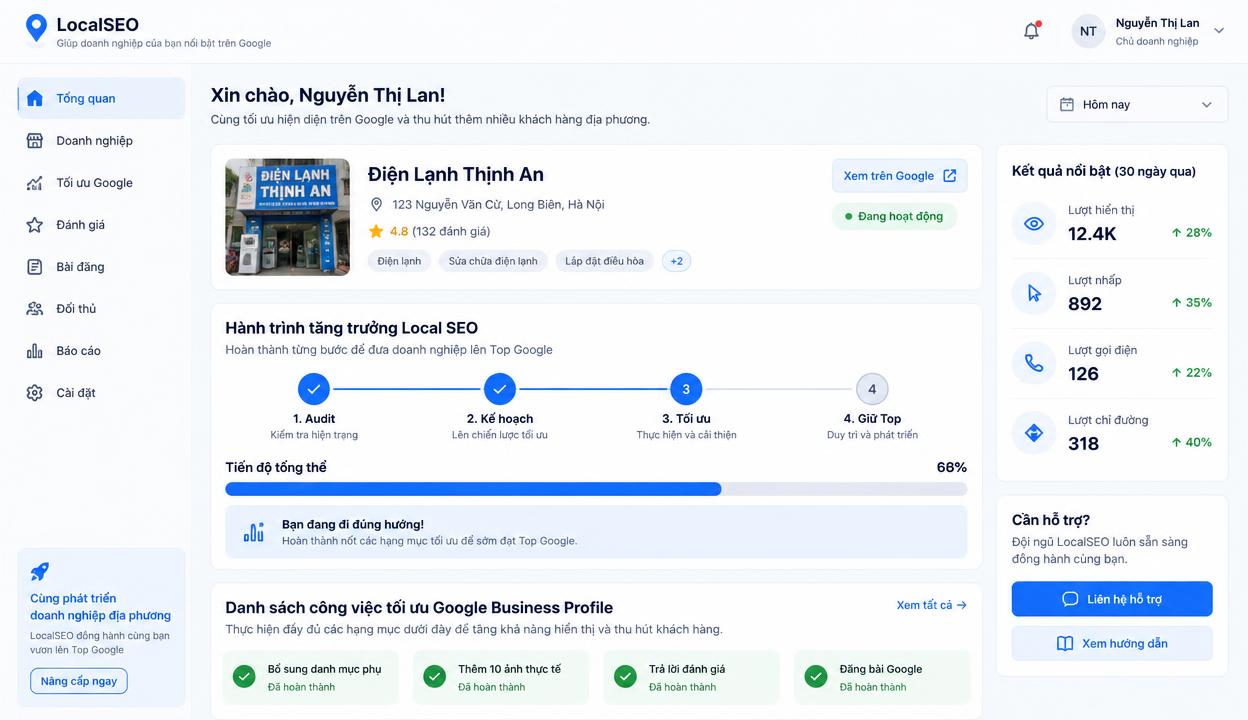Toggle the Trả lời đánh giá check
Viewport: 1248px width, 720px height.
pyautogui.click(x=625, y=677)
